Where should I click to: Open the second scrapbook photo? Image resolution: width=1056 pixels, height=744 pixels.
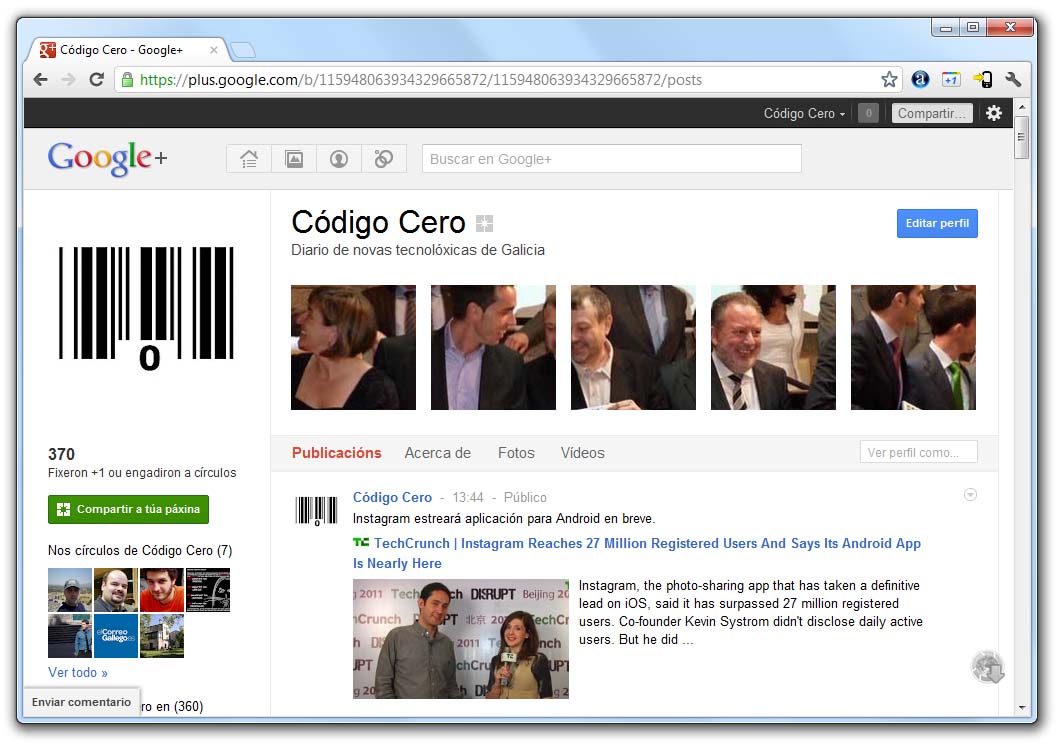tap(494, 347)
